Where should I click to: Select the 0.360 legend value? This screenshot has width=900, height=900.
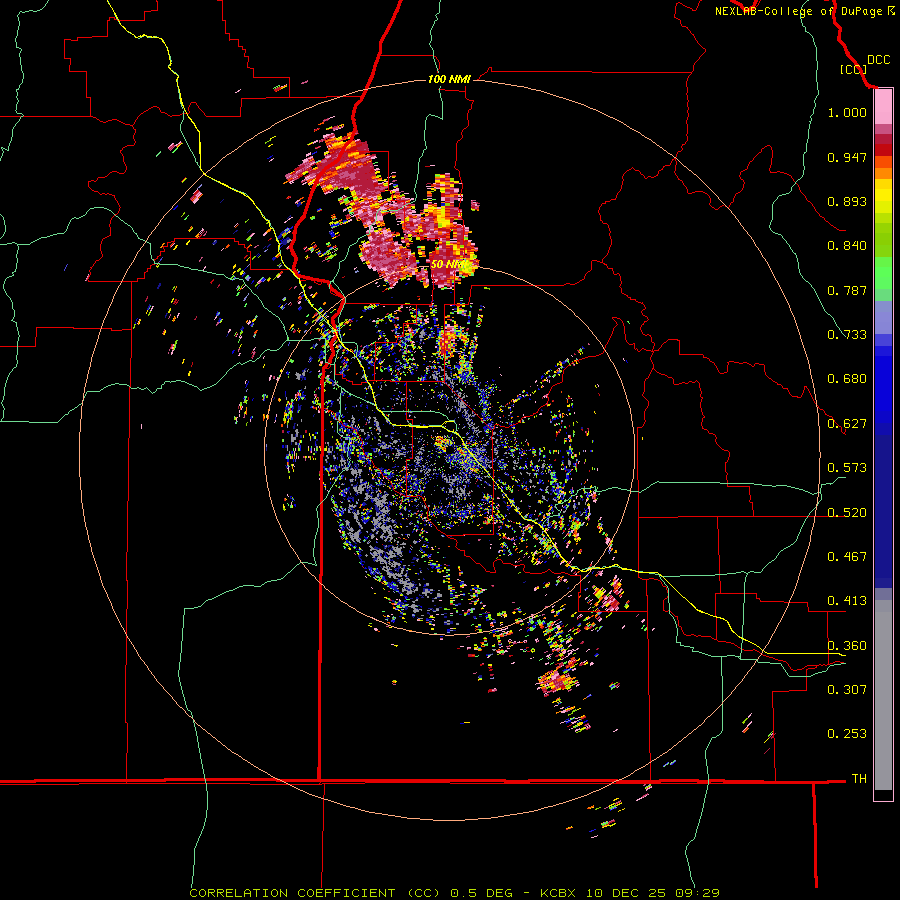tap(847, 646)
